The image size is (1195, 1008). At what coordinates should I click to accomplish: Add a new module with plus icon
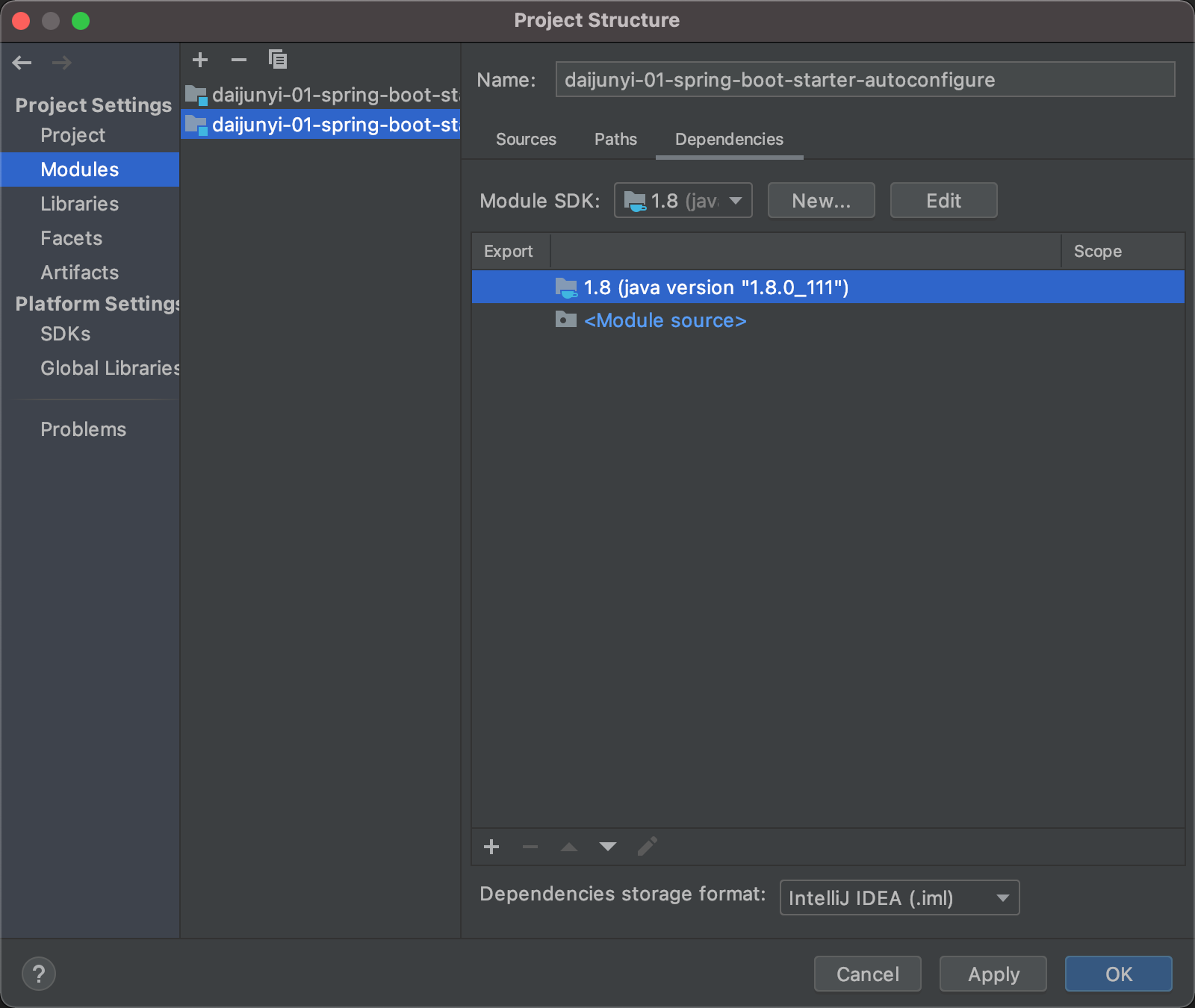click(200, 60)
